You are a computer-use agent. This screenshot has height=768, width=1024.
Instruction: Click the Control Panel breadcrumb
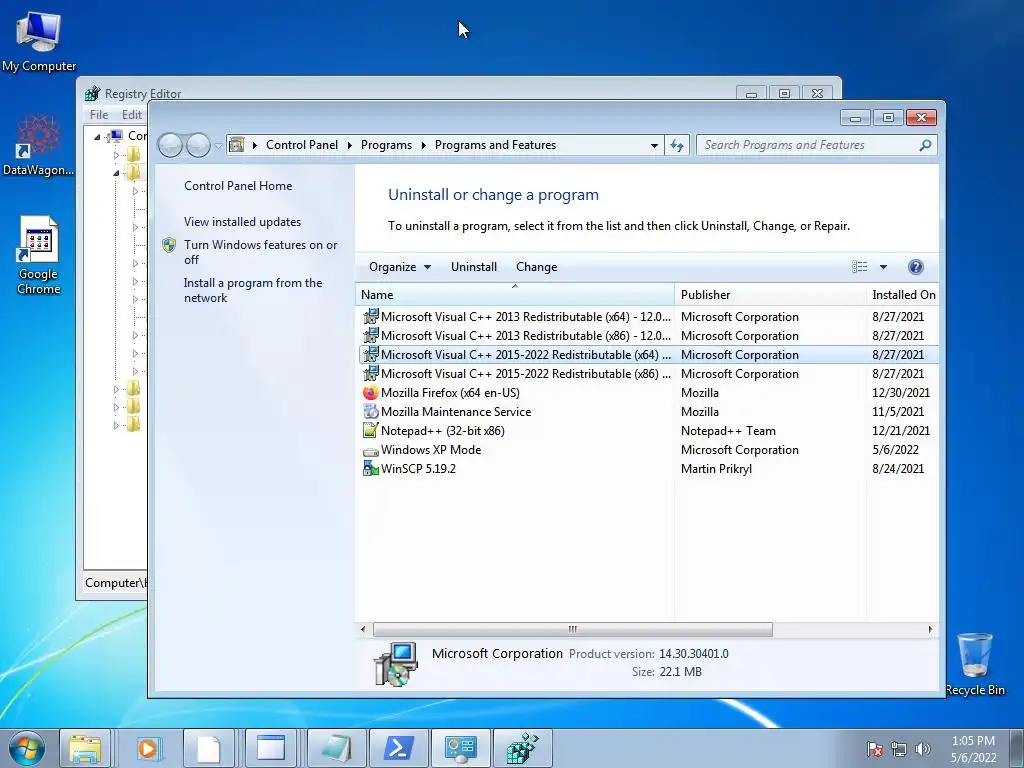302,145
